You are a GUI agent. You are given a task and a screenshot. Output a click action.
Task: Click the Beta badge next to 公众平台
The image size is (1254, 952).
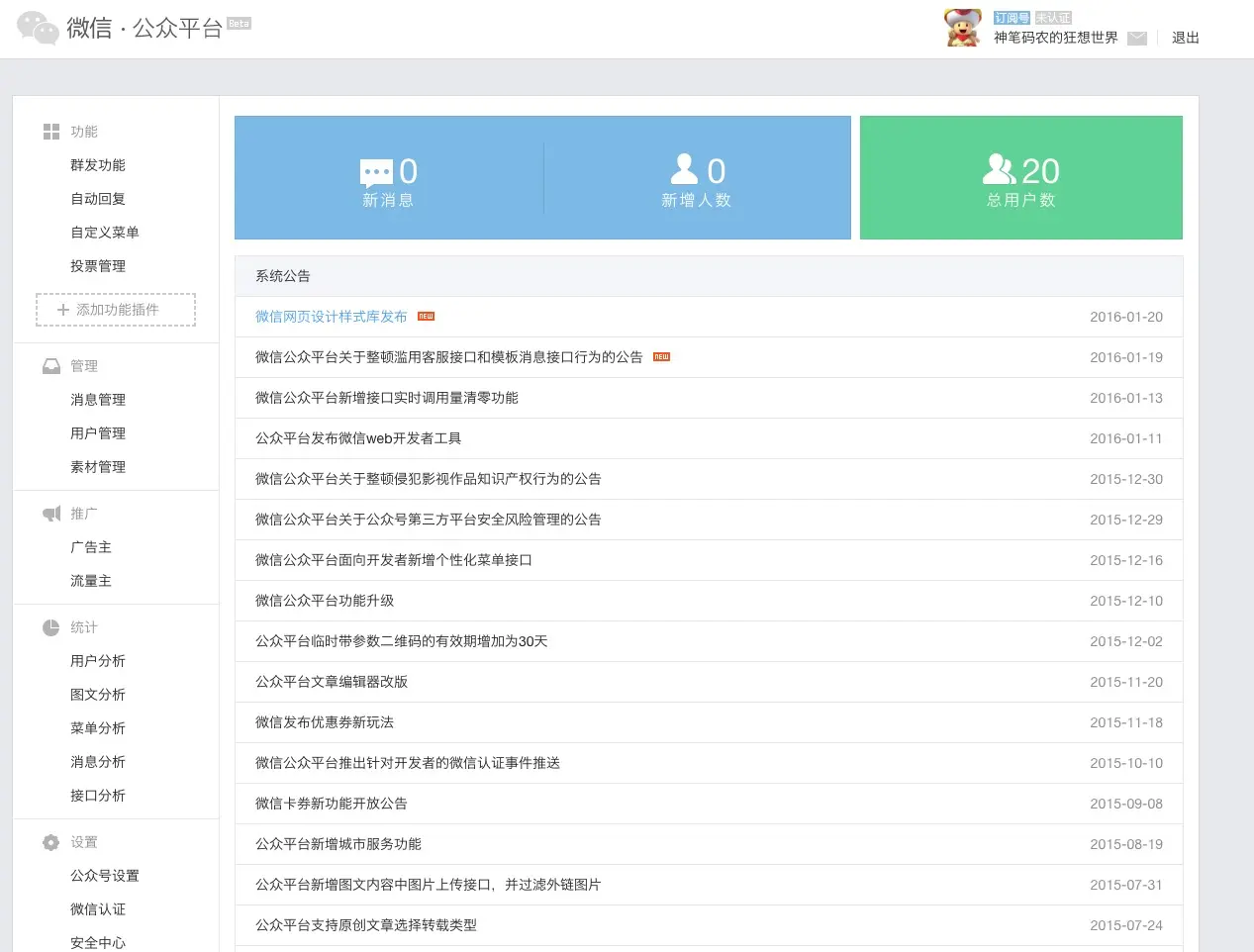coord(239,24)
